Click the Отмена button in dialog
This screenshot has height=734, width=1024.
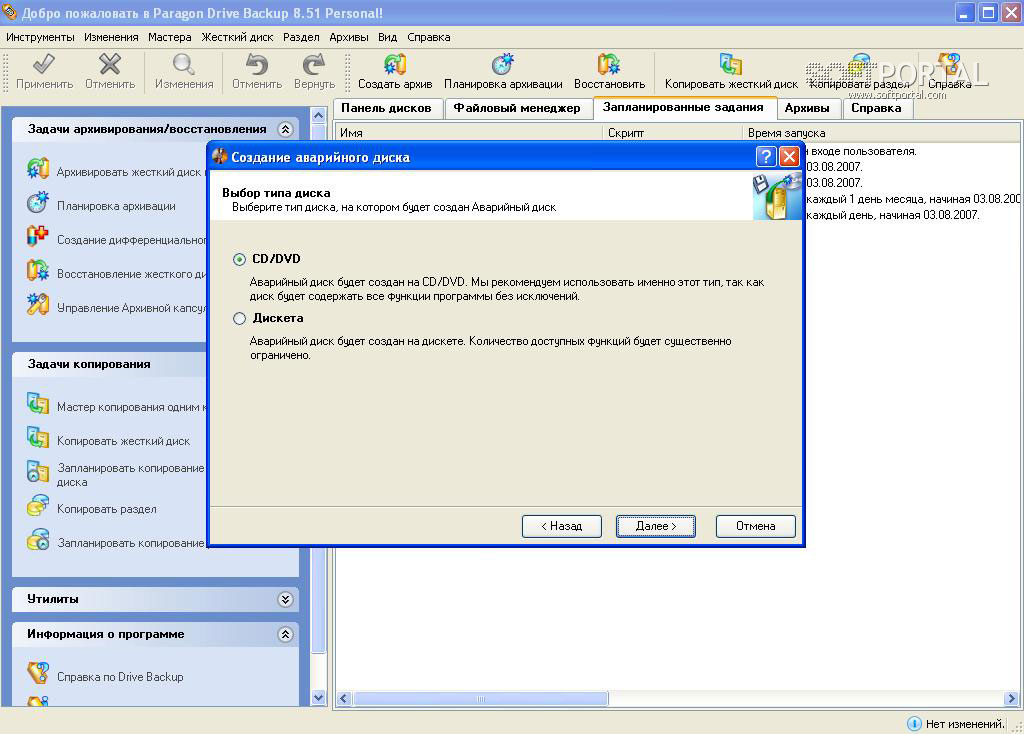coord(756,526)
